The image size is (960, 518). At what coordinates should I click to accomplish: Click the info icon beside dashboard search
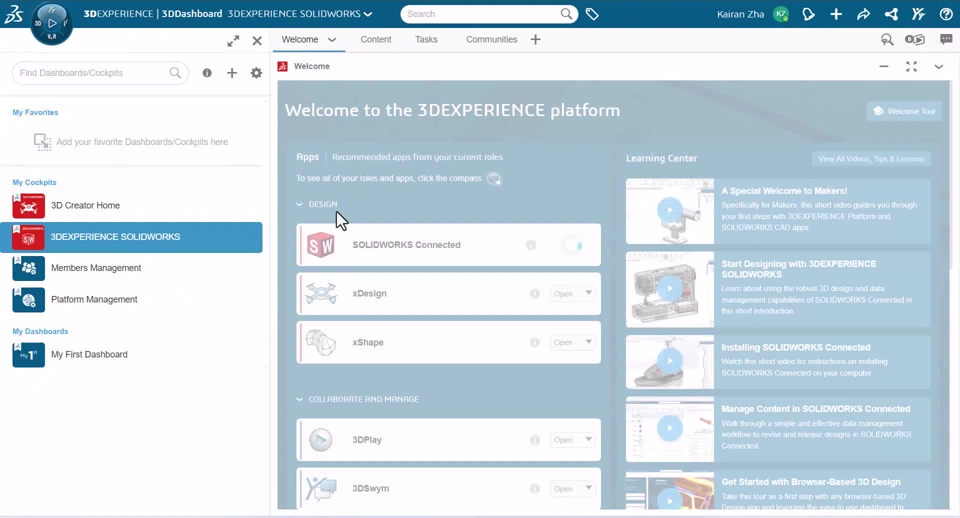207,73
